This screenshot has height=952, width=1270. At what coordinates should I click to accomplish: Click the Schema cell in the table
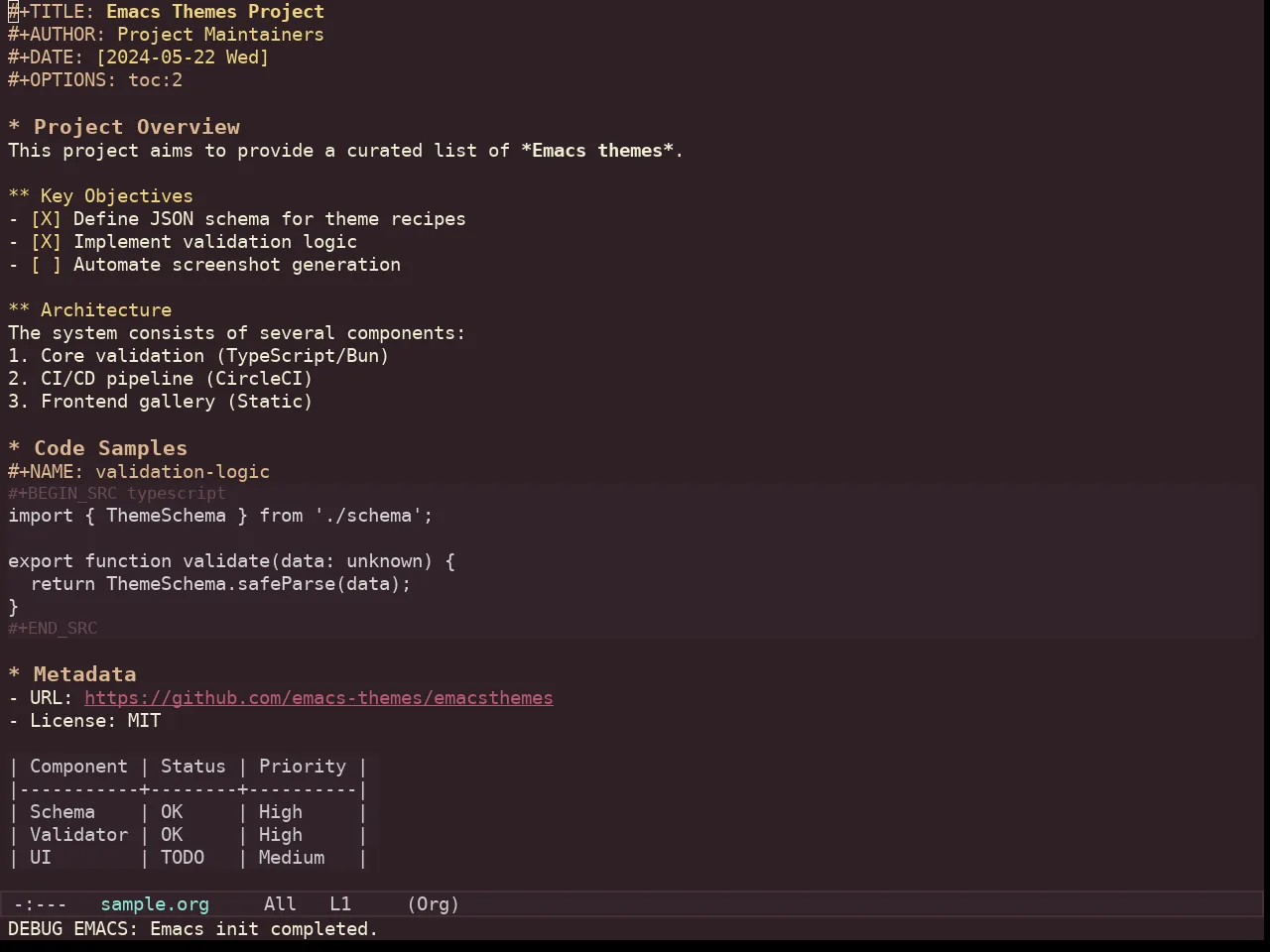click(x=63, y=812)
